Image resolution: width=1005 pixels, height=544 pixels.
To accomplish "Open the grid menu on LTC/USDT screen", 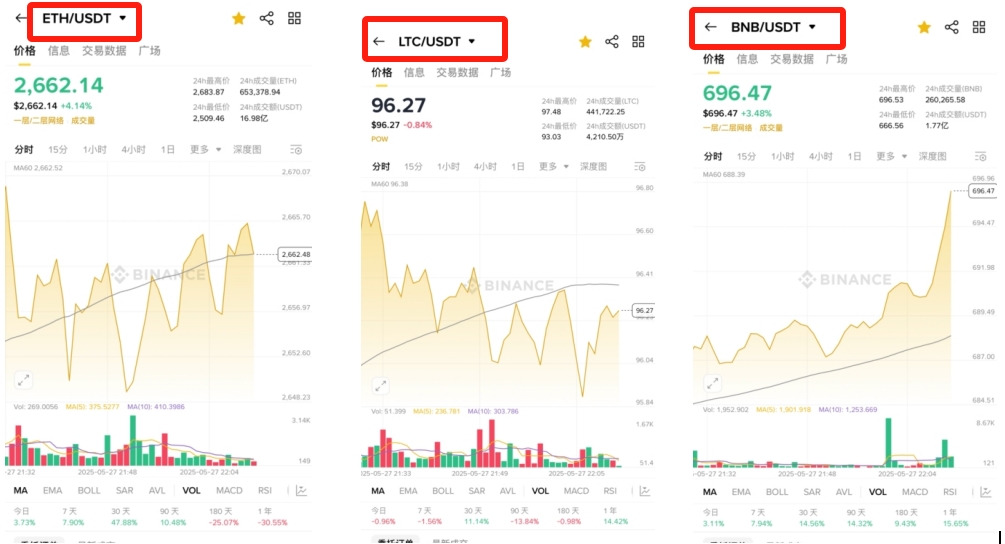I will (x=638, y=42).
